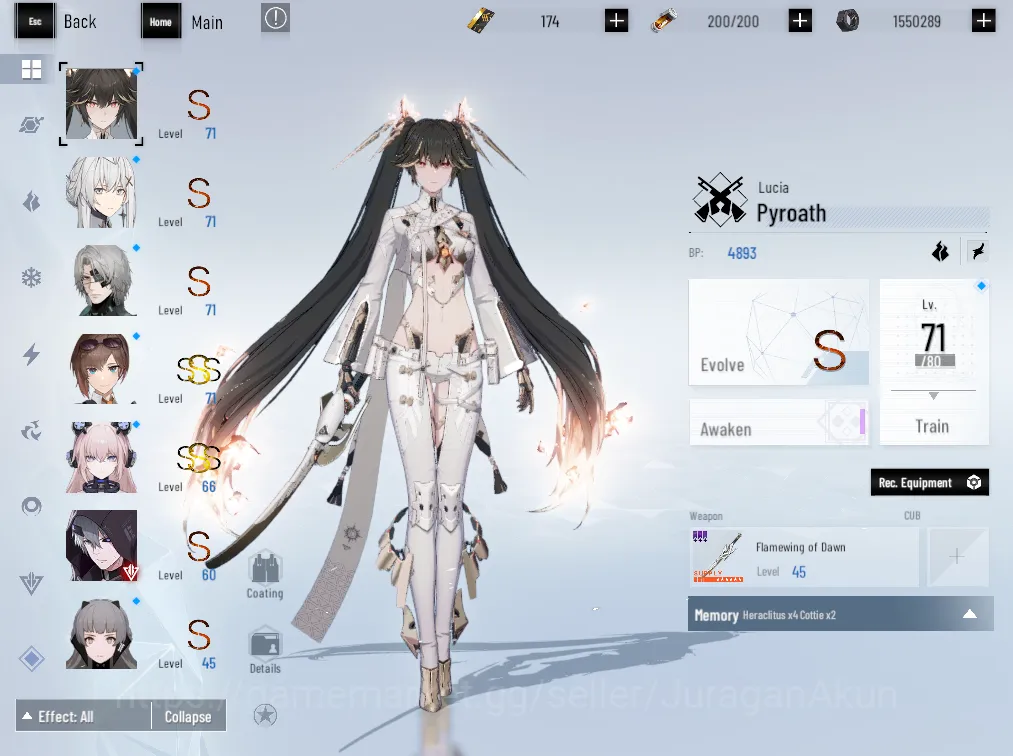Open the Coating outfit menu

click(x=265, y=575)
